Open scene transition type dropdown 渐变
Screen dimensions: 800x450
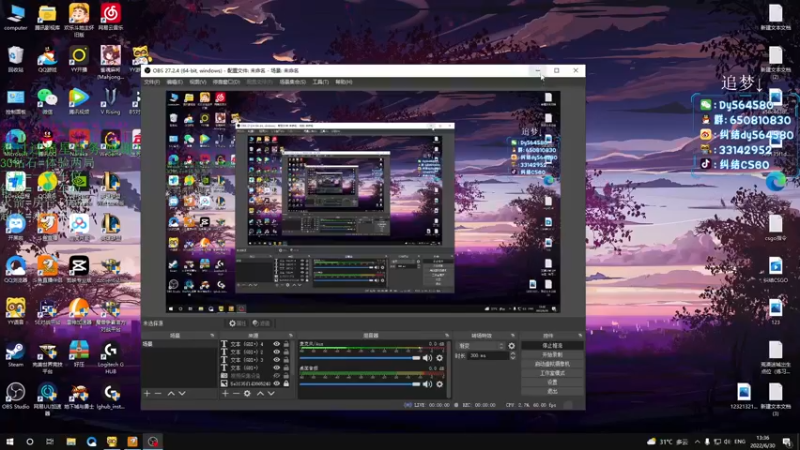pos(481,345)
